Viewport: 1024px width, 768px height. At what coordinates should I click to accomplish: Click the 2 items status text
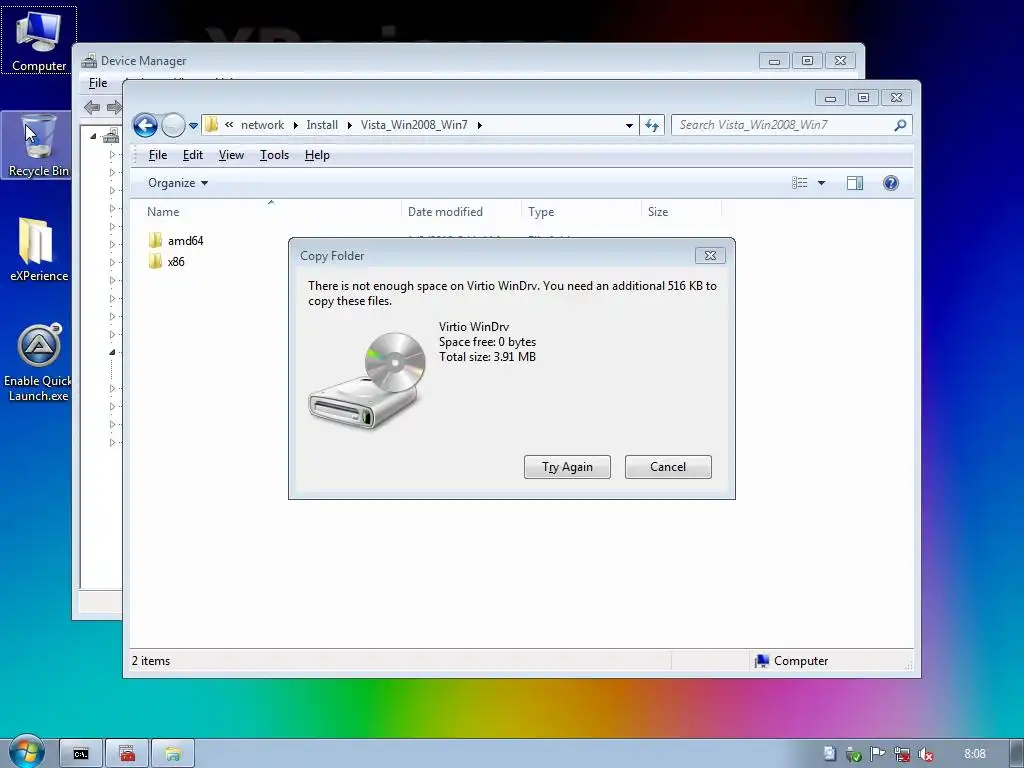[x=151, y=661]
